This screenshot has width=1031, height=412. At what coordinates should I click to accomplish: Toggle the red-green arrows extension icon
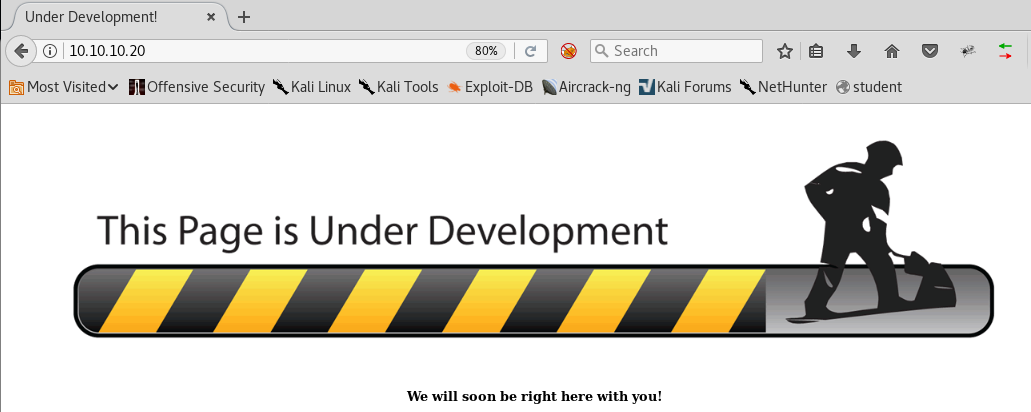tap(1005, 51)
